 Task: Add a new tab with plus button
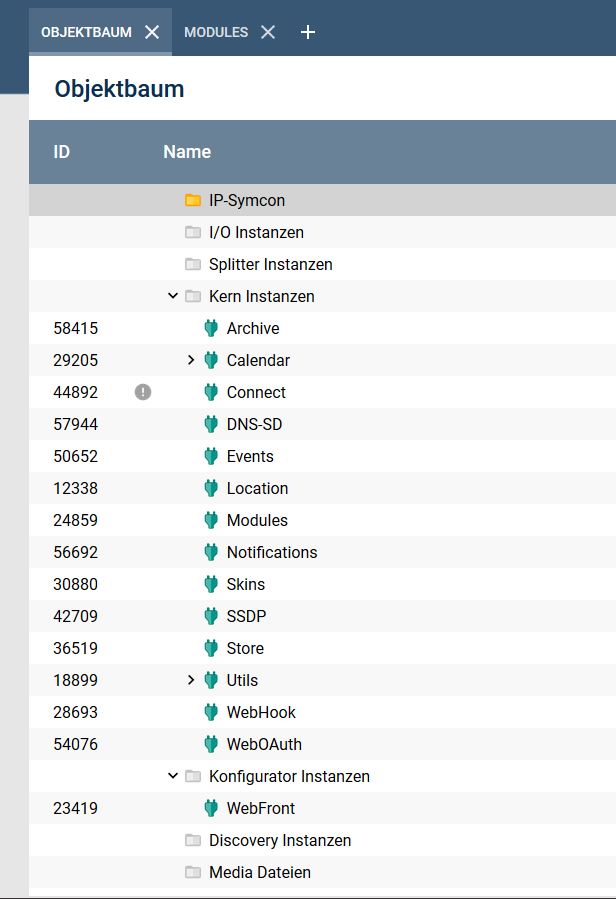pyautogui.click(x=308, y=32)
